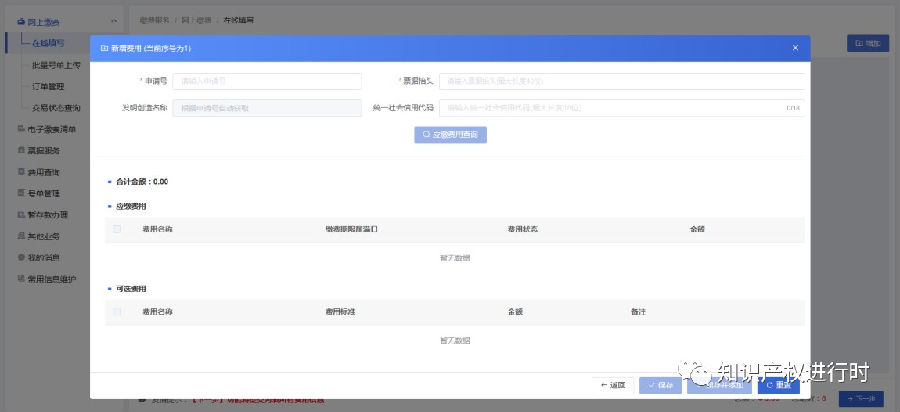The width and height of the screenshot is (900, 412).
Task: Click the 电子缴费清单 sidebar icon
Action: [21, 129]
